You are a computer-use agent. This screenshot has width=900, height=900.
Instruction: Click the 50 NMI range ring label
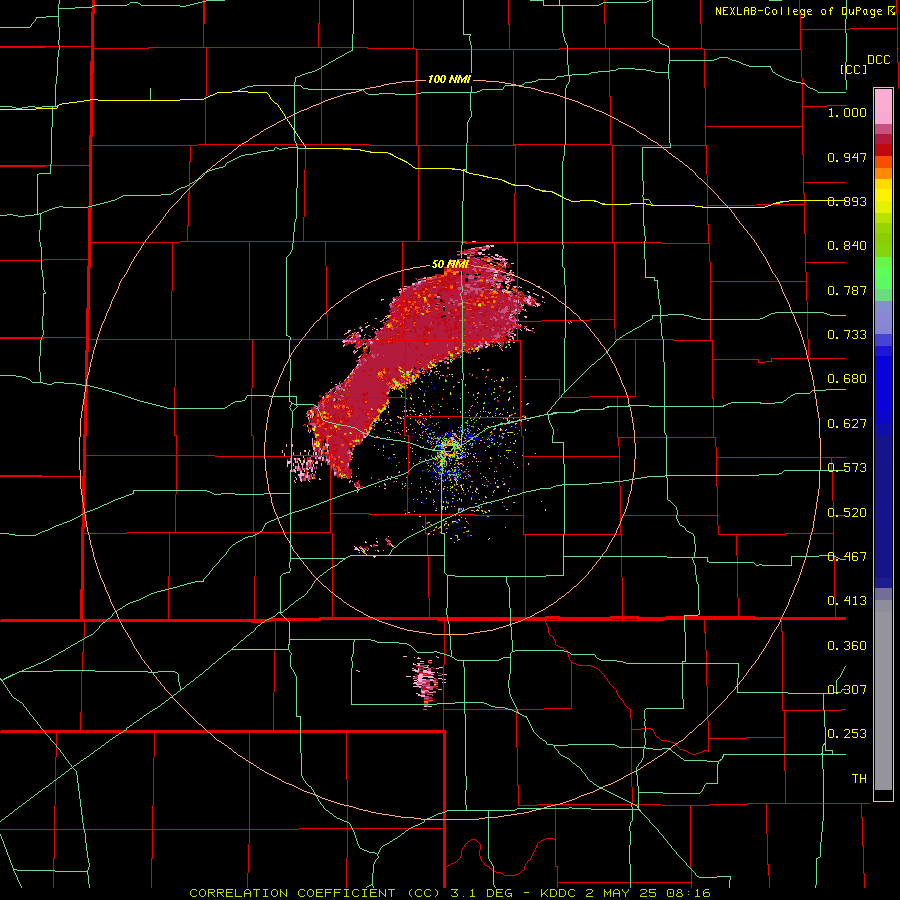pos(450,265)
